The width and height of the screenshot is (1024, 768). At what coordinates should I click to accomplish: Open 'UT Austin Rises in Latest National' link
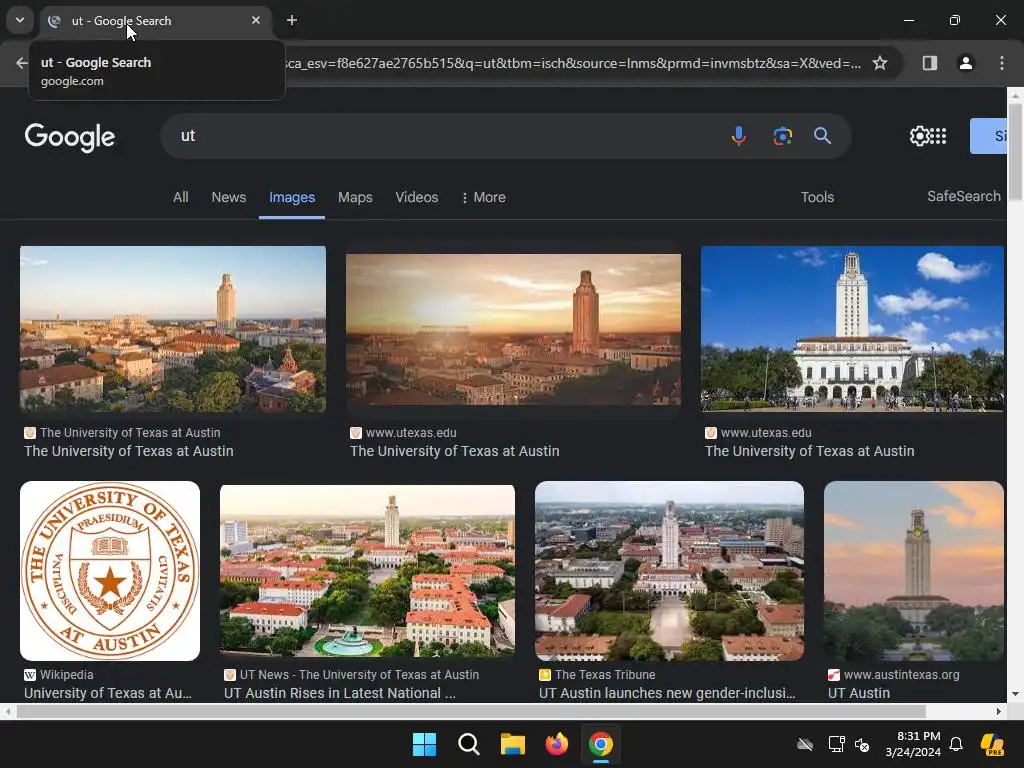[340, 694]
